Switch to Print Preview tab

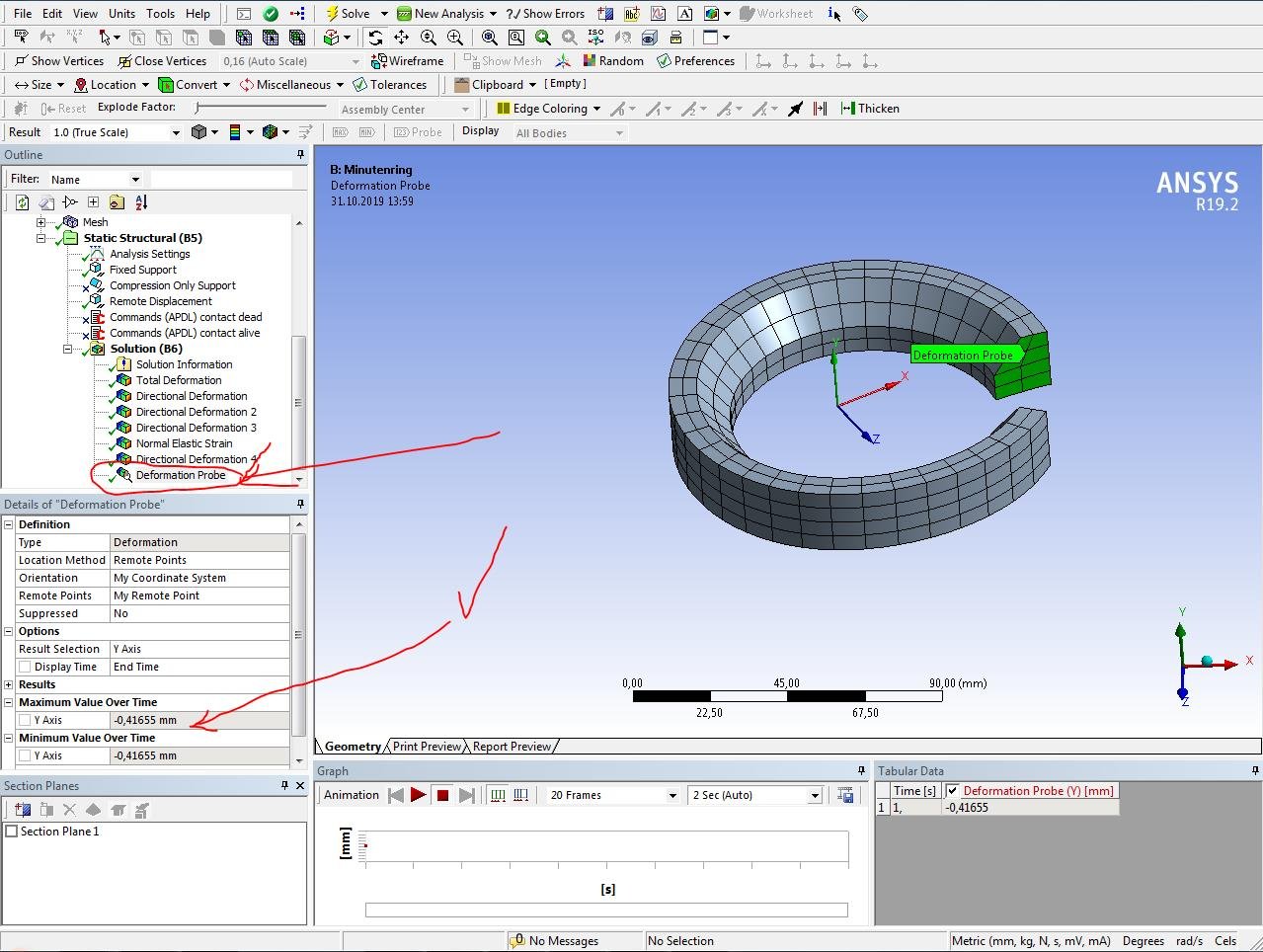pos(427,747)
